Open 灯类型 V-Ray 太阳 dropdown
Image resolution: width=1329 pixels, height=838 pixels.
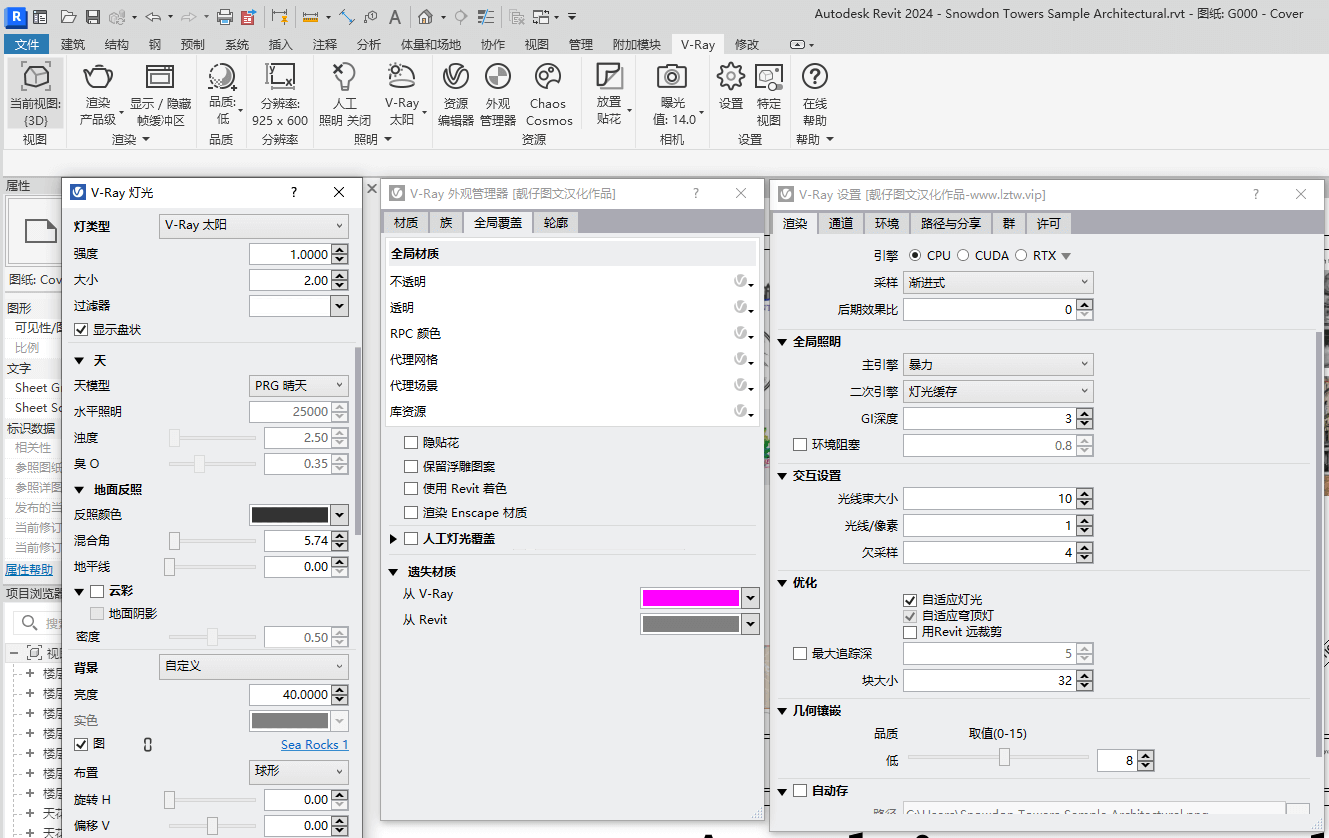pos(254,226)
